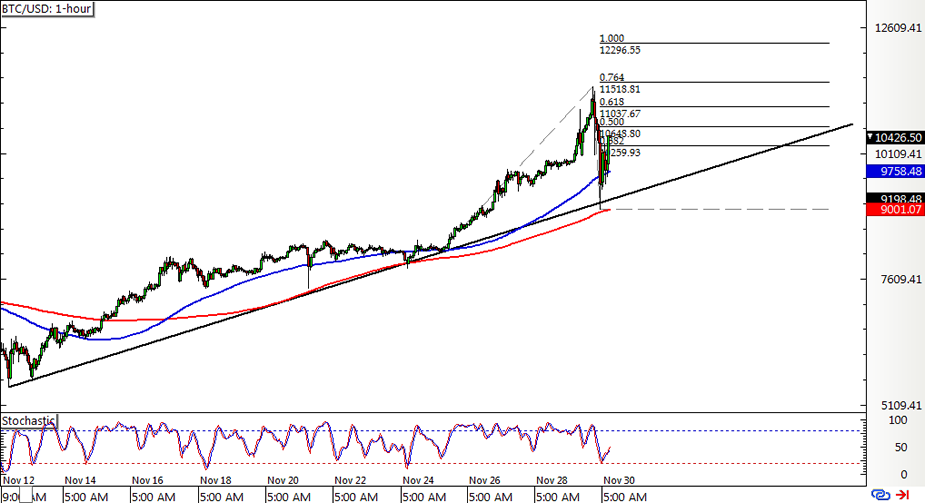Click the stochastic scale value 0
This screenshot has height=503, width=925.
pyautogui.click(x=904, y=474)
